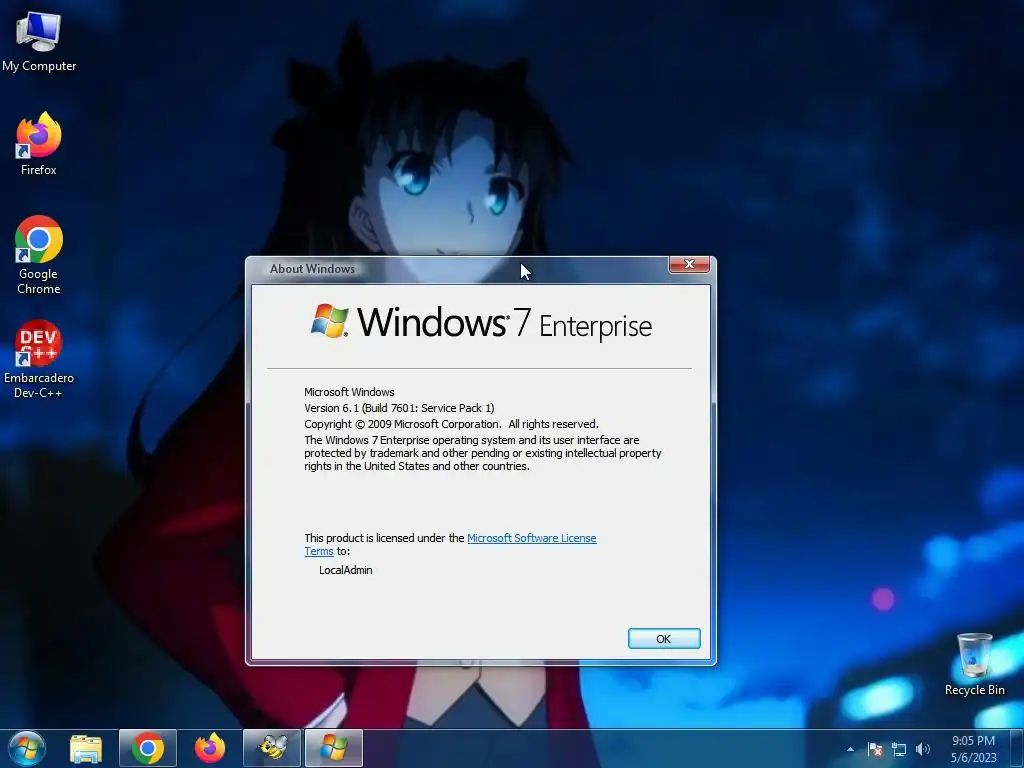
Task: Select the Embarcadero Dev-C++ desktop shortcut
Action: (x=39, y=359)
